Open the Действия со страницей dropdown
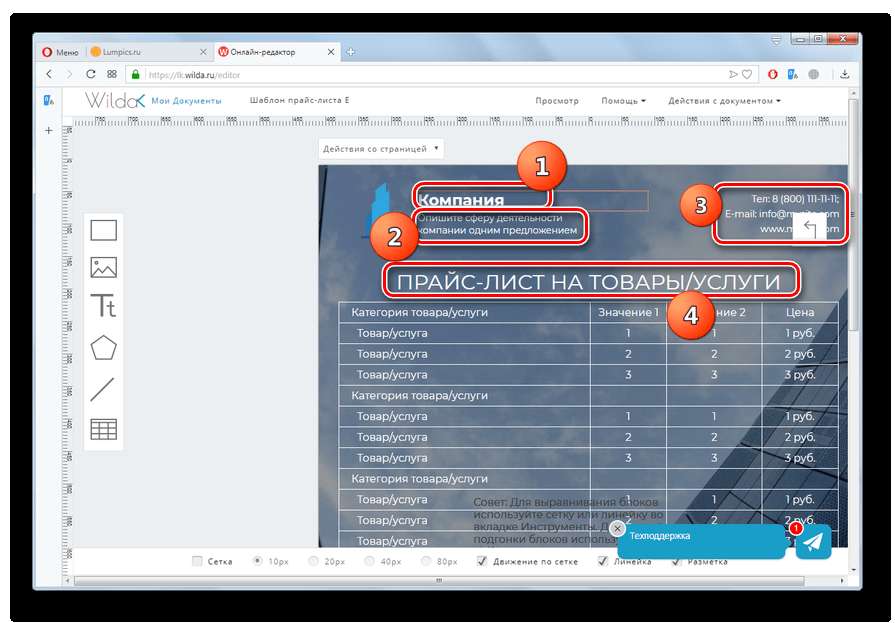The width and height of the screenshot is (895, 623). tap(381, 149)
